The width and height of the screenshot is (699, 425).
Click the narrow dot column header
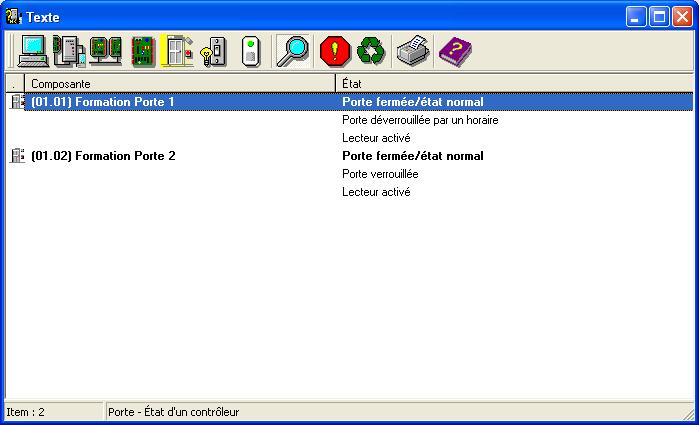15,83
